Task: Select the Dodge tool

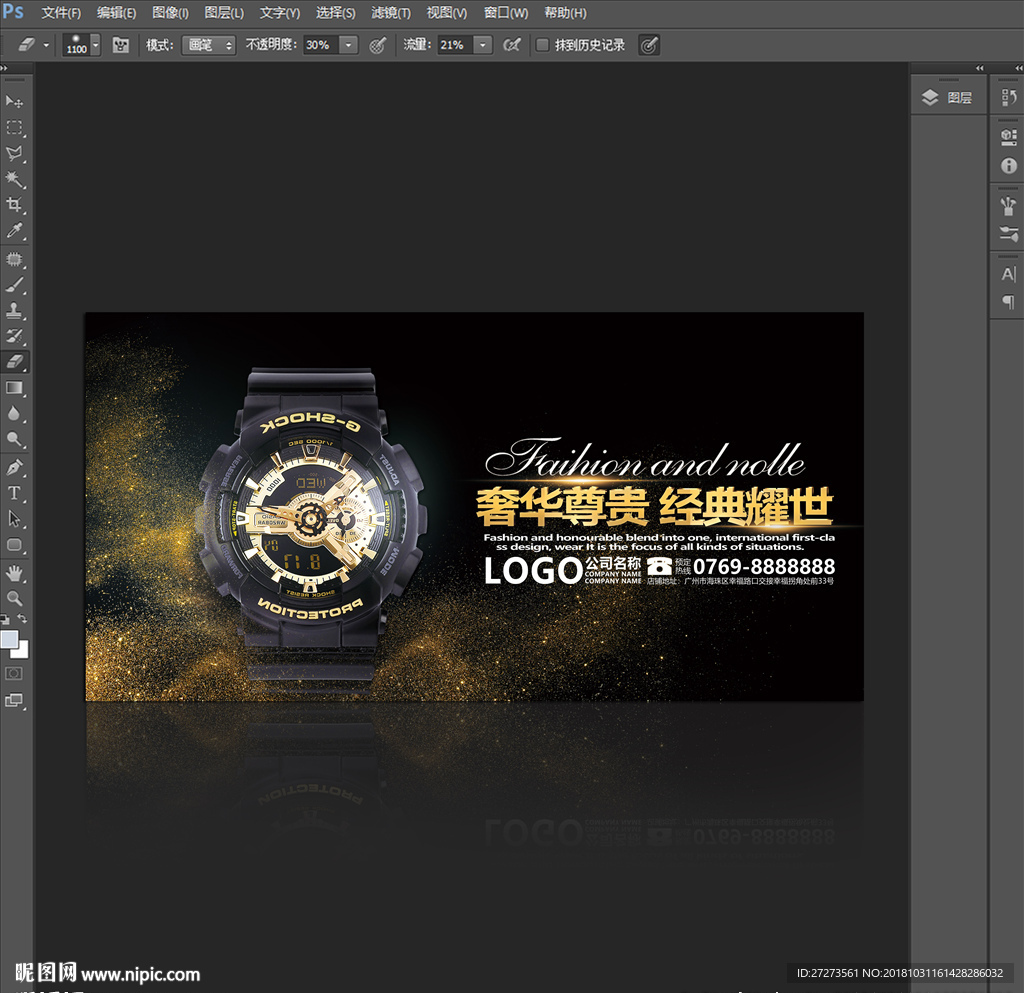Action: point(14,439)
